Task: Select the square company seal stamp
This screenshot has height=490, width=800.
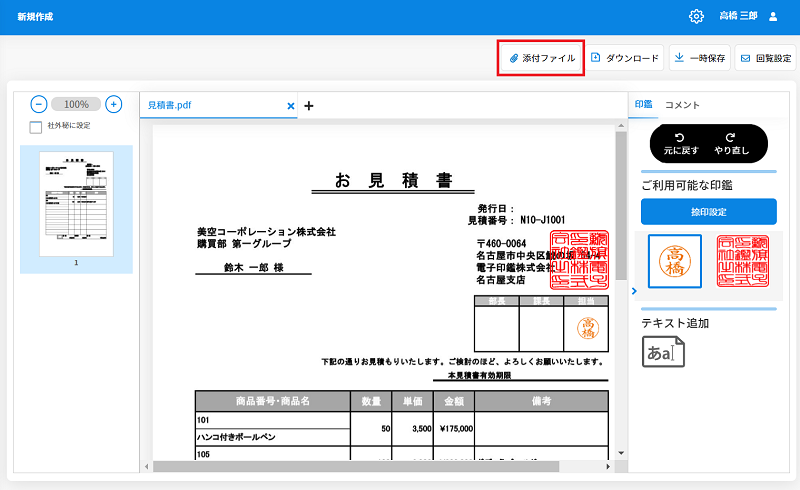Action: click(x=742, y=261)
